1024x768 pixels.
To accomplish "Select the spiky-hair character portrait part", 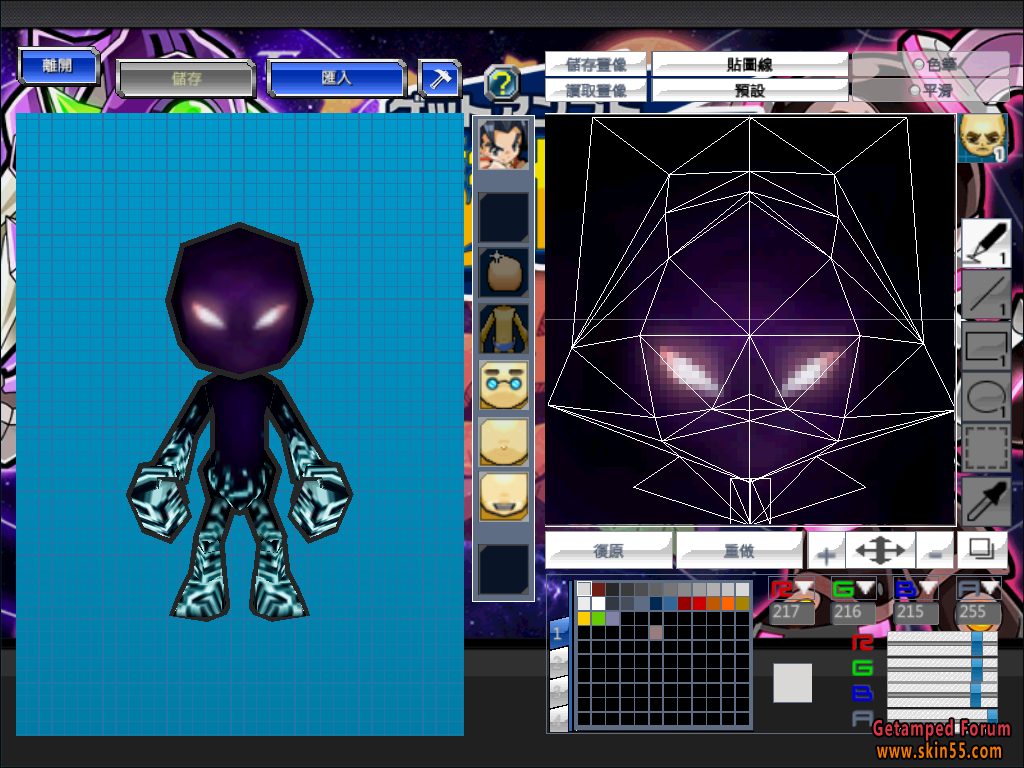I will 504,144.
